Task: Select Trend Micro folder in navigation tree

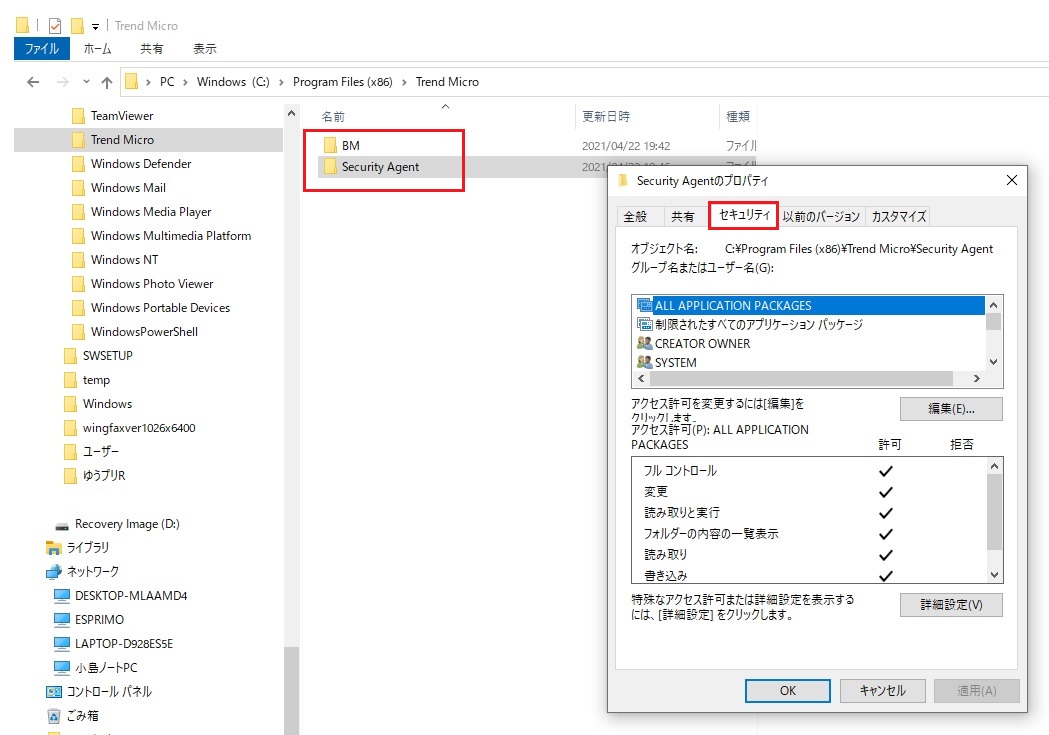Action: (122, 140)
